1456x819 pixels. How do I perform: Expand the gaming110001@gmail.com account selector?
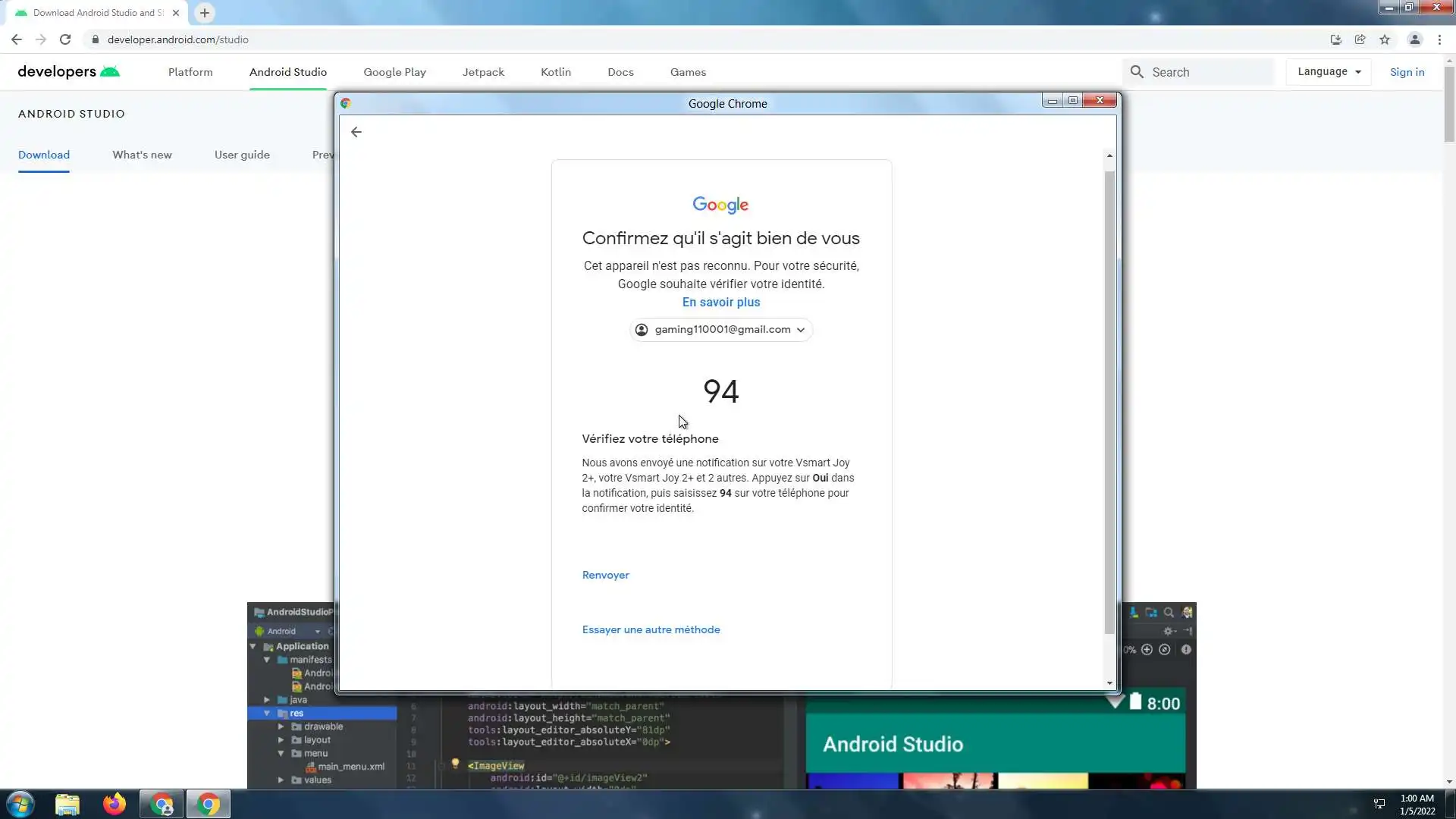point(721,330)
